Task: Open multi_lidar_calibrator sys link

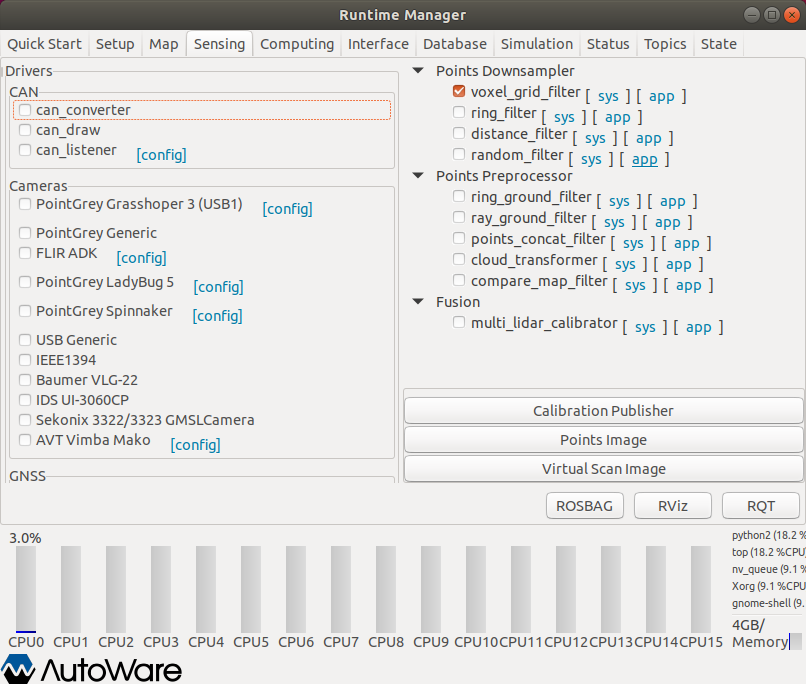Action: tap(645, 328)
